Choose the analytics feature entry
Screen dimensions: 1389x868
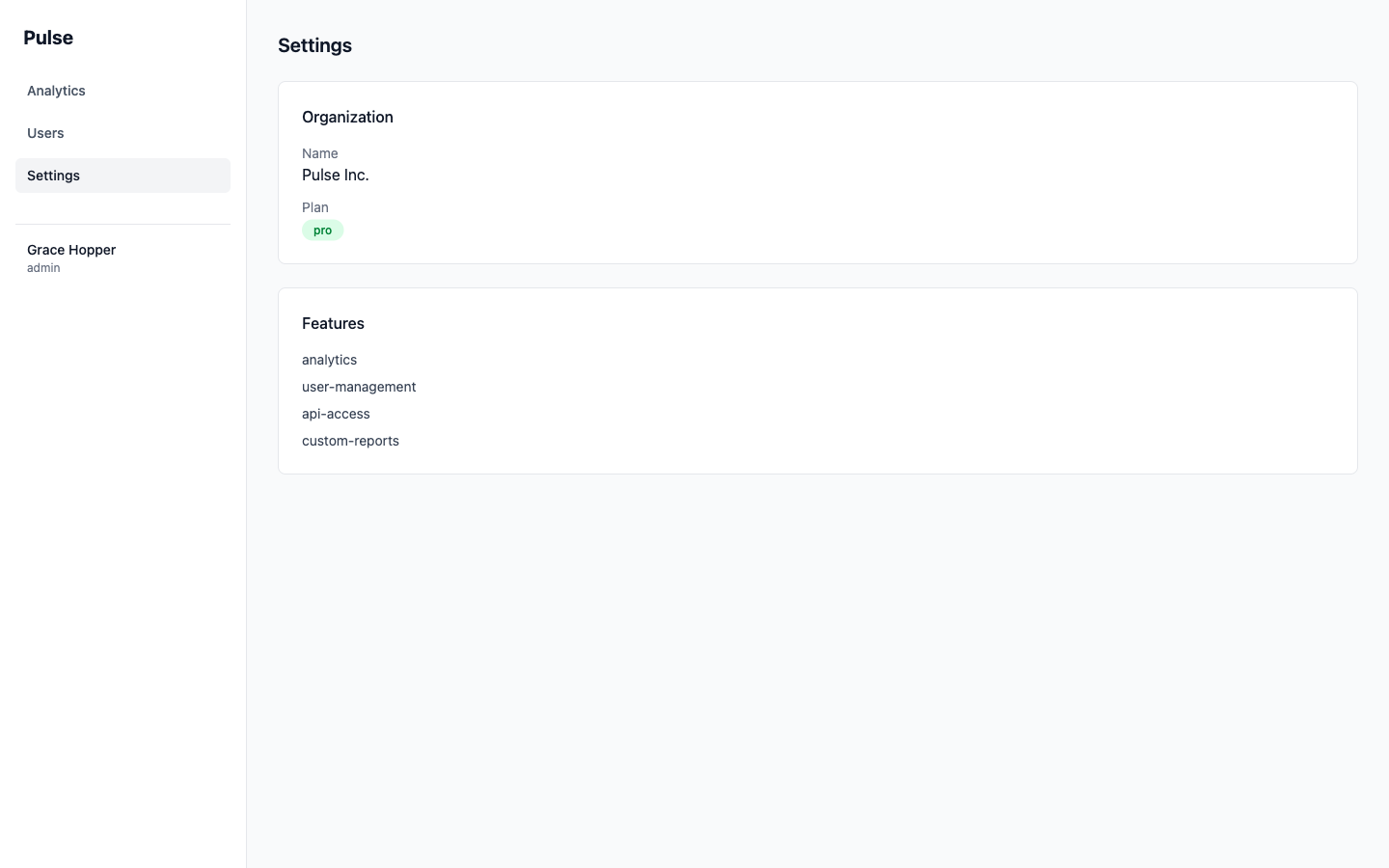click(x=329, y=360)
